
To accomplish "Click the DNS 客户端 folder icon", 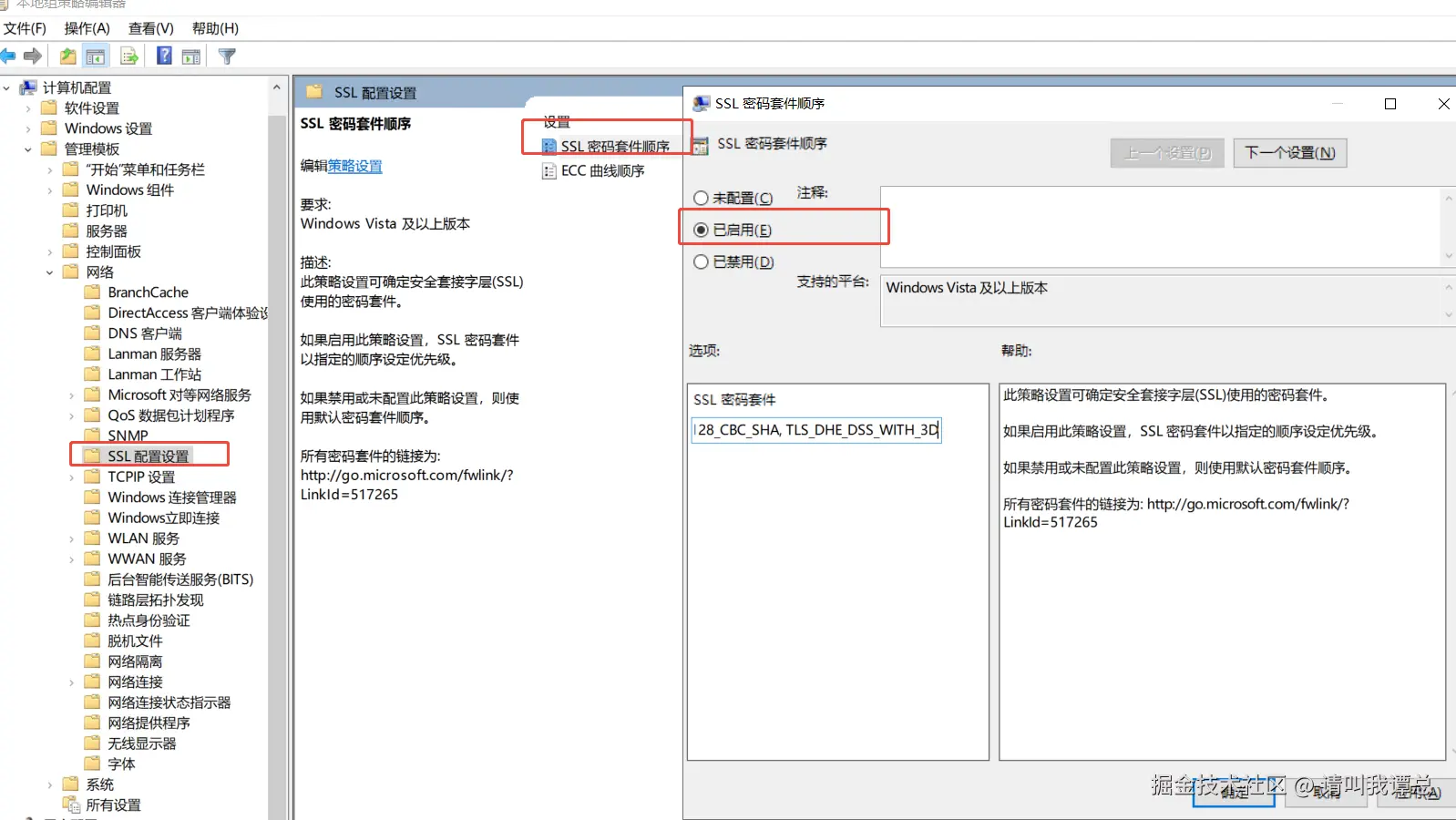I will 92,333.
